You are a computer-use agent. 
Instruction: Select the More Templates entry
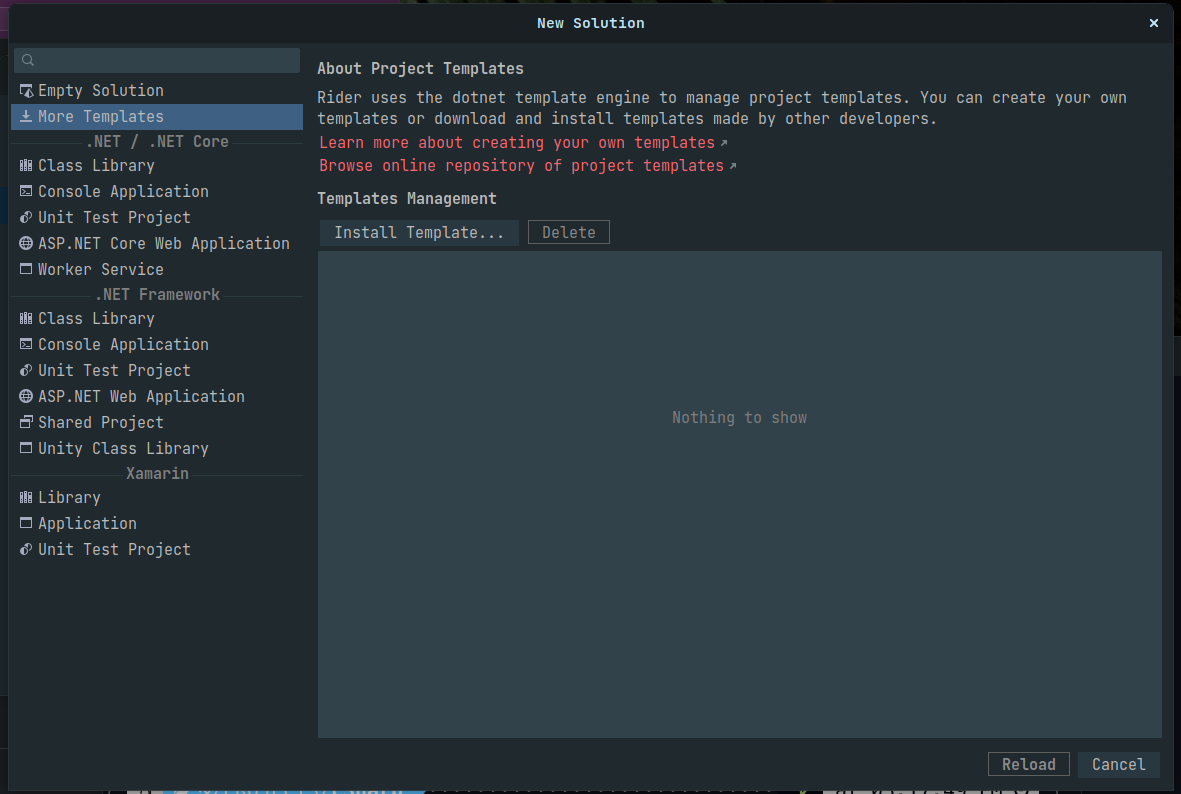(157, 116)
